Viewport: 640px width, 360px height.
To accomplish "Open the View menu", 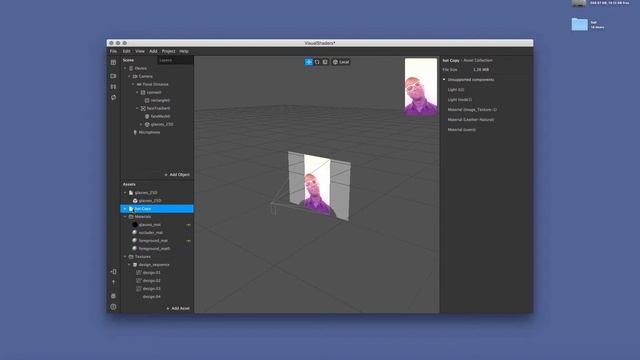I will tap(140, 51).
